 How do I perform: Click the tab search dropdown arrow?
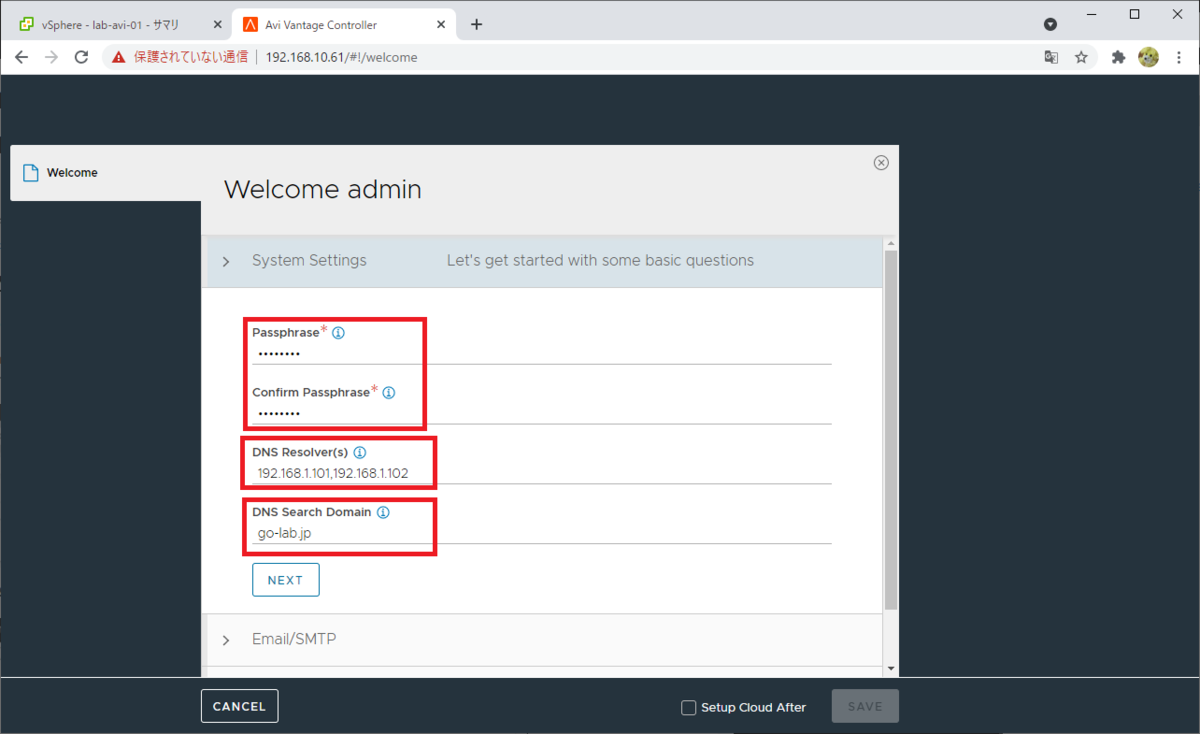[x=1050, y=24]
